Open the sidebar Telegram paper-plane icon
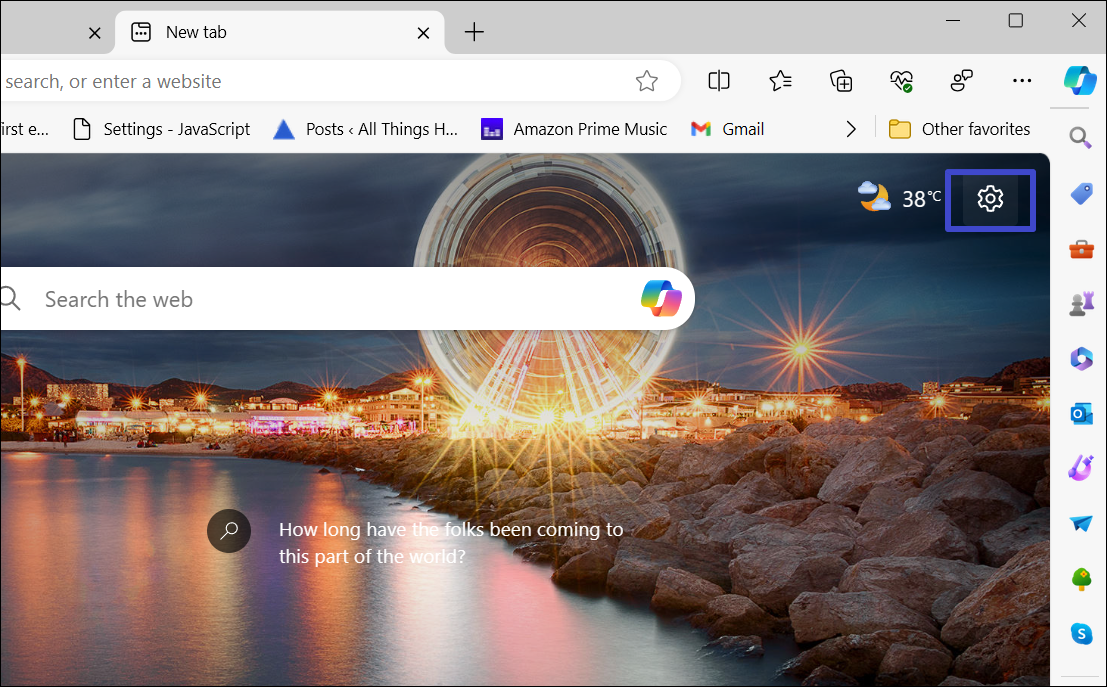Image resolution: width=1107 pixels, height=687 pixels. (x=1081, y=523)
